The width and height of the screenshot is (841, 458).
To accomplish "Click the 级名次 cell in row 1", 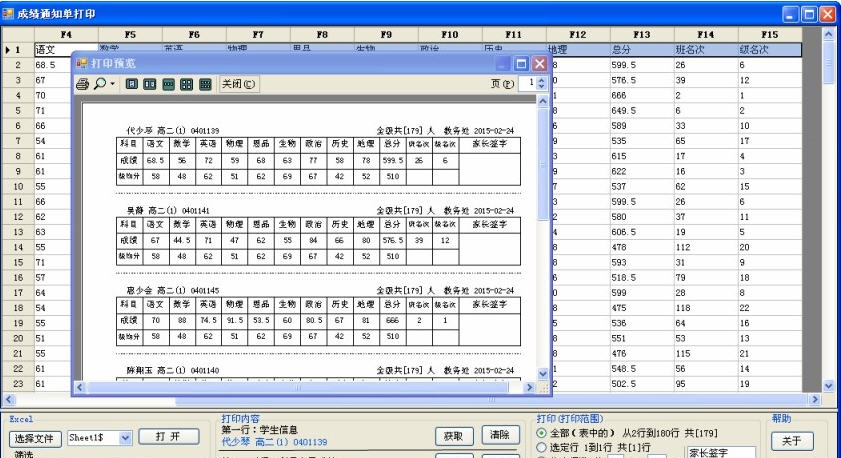I will [x=769, y=50].
